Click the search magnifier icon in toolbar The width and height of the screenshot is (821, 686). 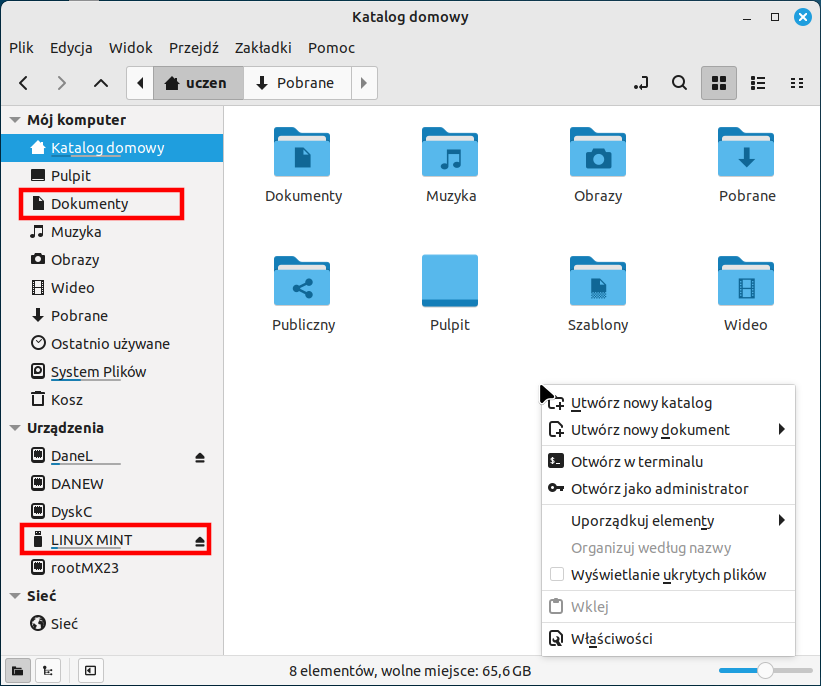(x=679, y=83)
